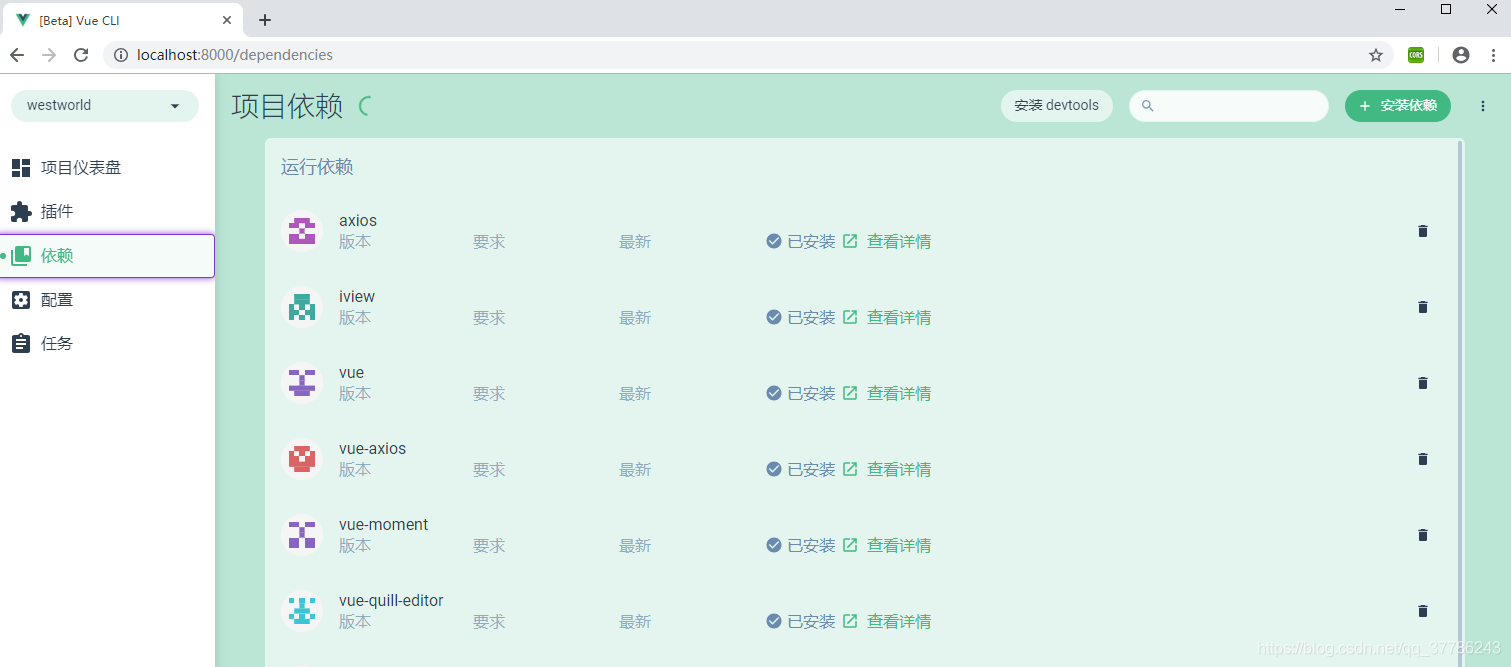1511x667 pixels.
Task: Uninstall vue-moment via trash icon
Action: 1422,535
